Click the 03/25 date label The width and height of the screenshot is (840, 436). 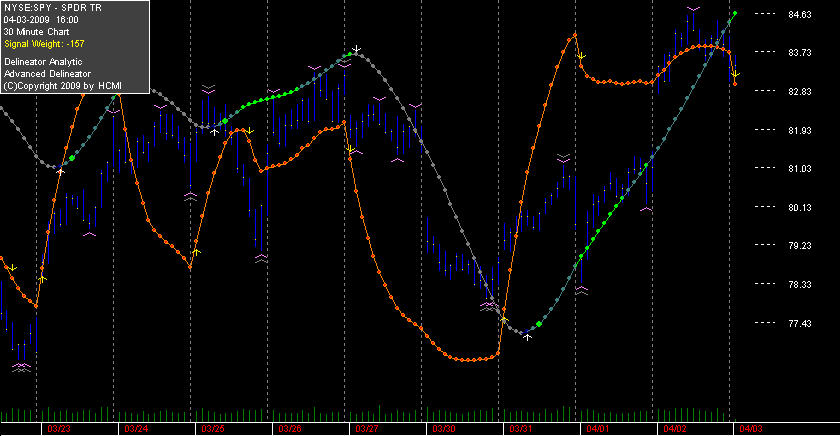tap(213, 429)
